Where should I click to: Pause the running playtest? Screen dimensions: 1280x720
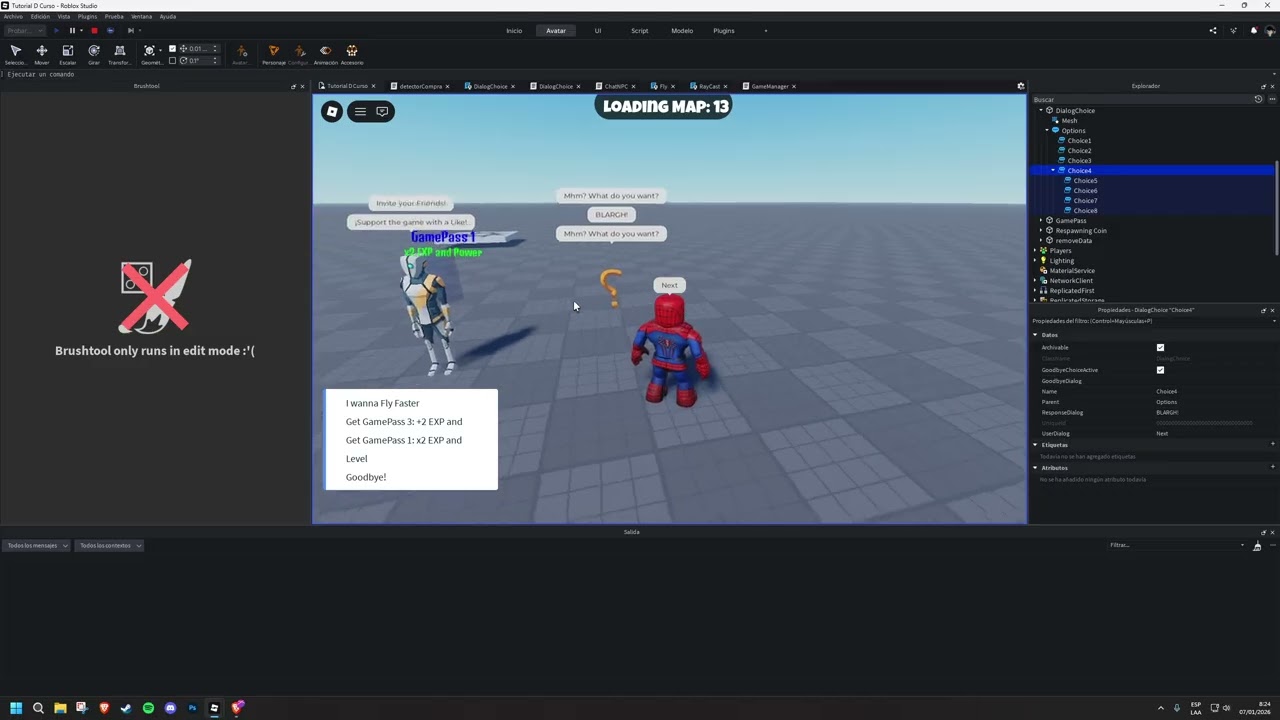[x=72, y=31]
